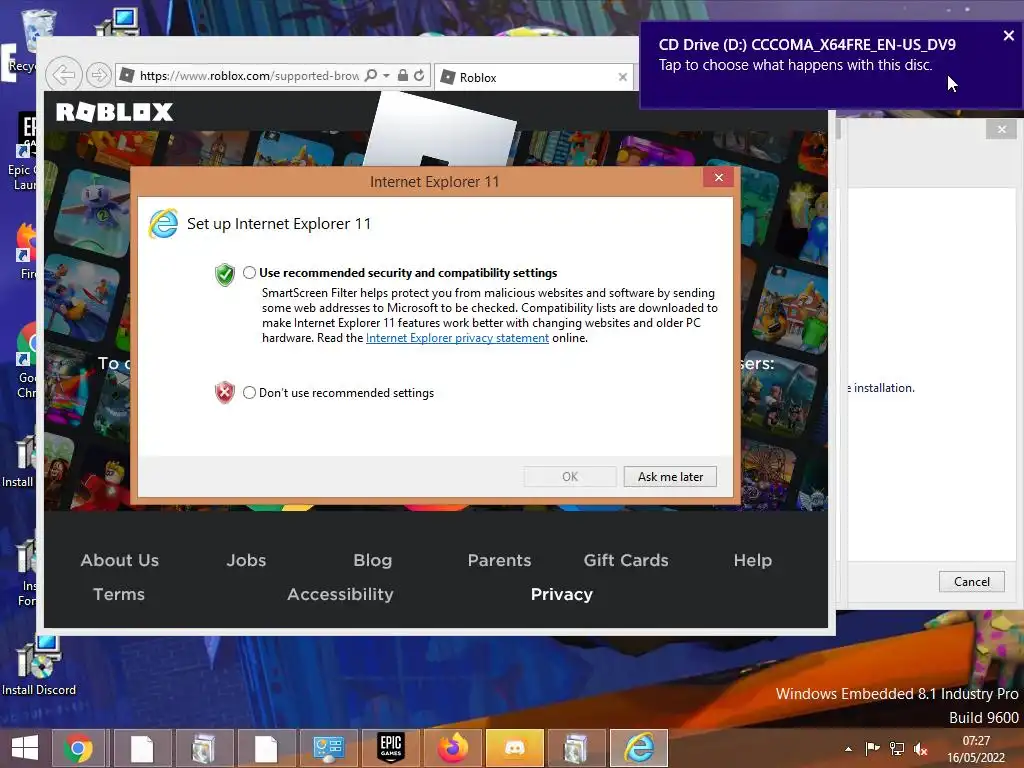
Task: Open Firefox from the taskbar
Action: click(x=453, y=748)
